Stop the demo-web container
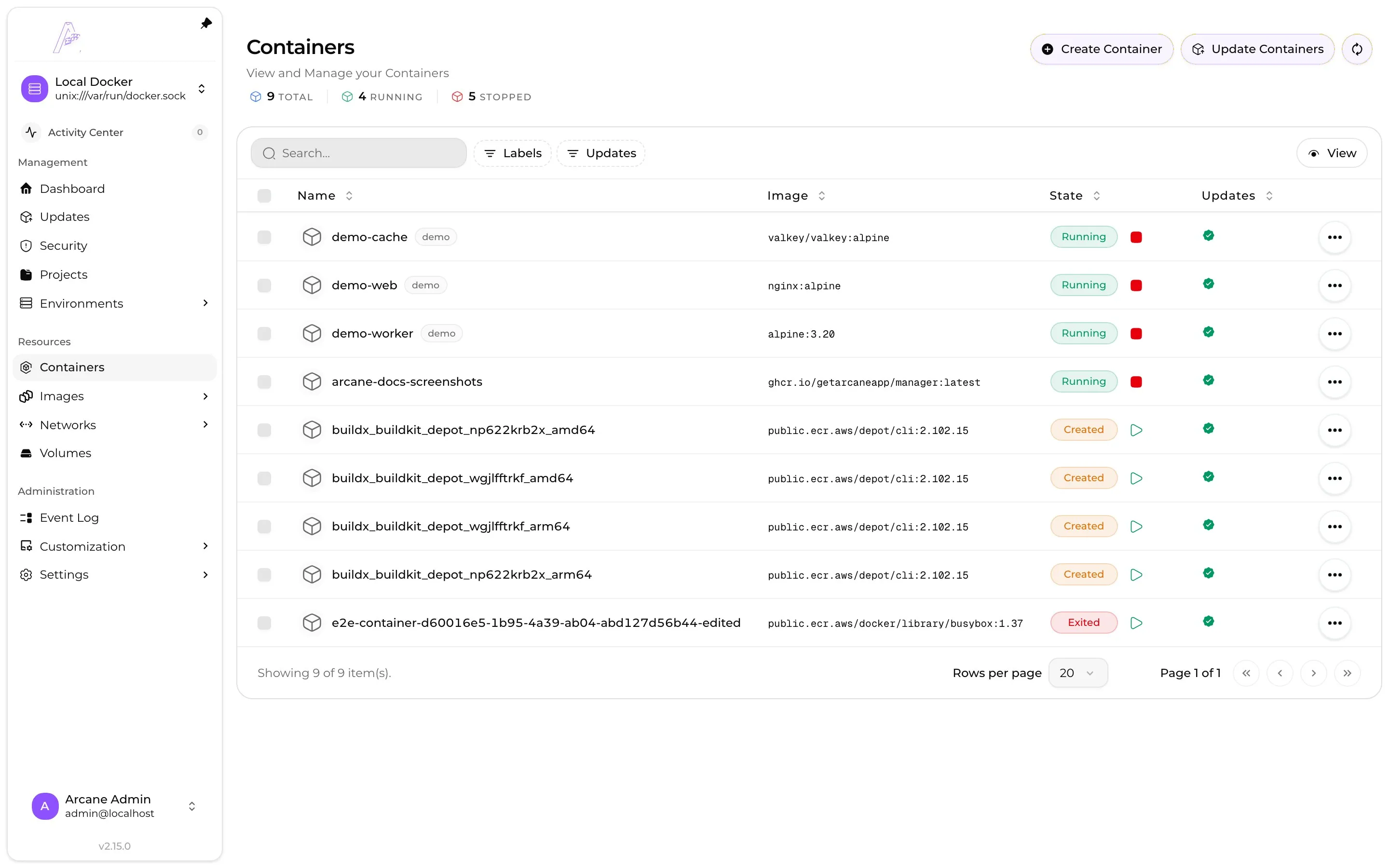Image resolution: width=1389 pixels, height=868 pixels. [1136, 285]
